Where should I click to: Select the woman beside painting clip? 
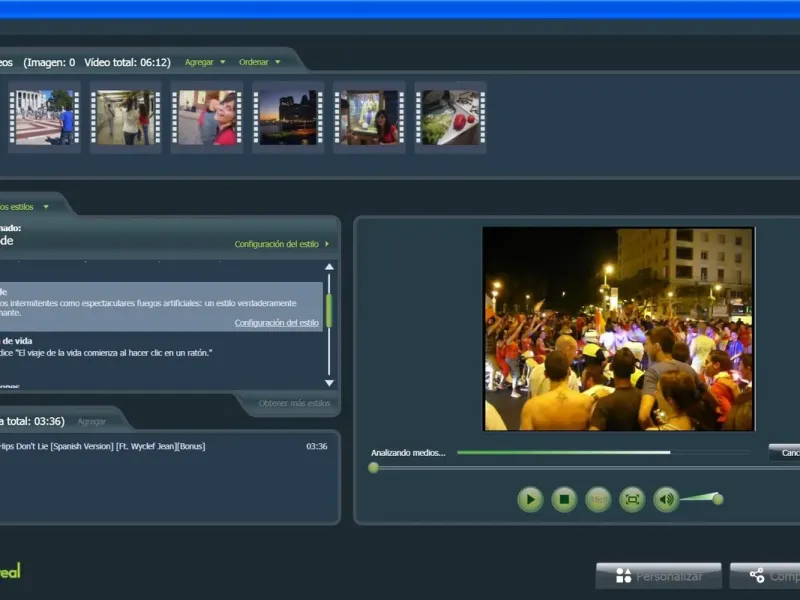pos(369,117)
